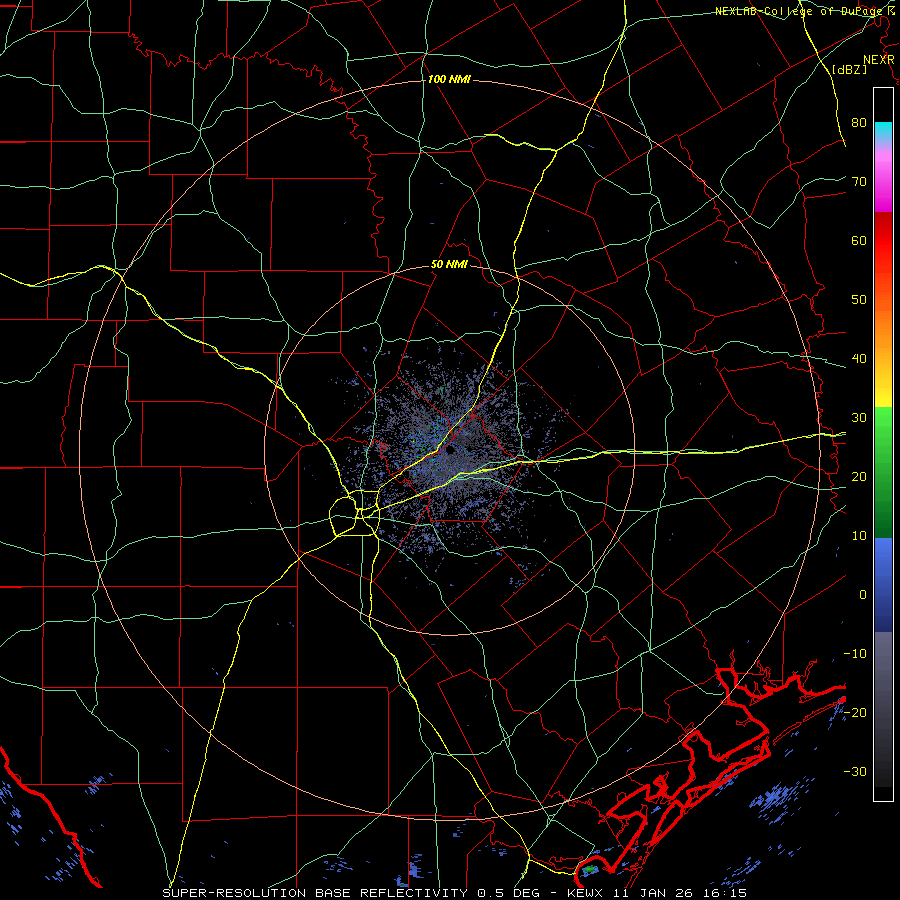
Task: Pick the cyan segment of the reflectivity color bar
Action: point(883,130)
